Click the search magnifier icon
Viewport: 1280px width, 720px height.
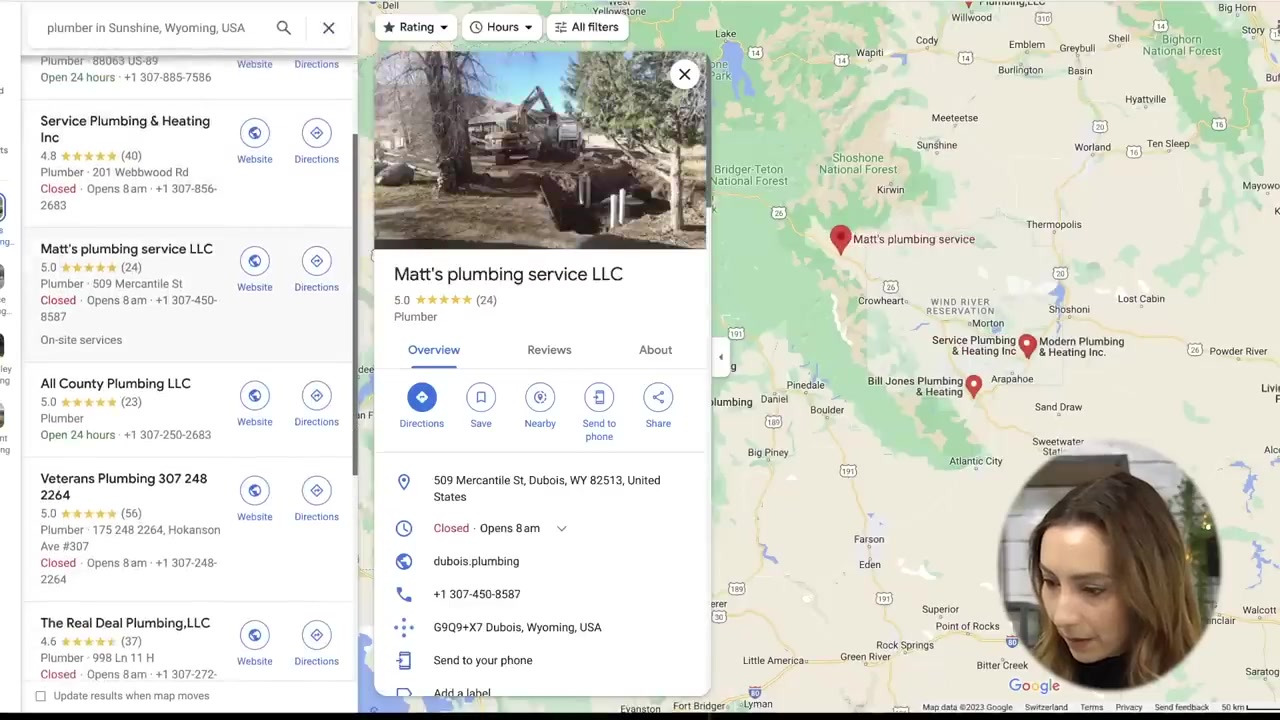click(284, 28)
